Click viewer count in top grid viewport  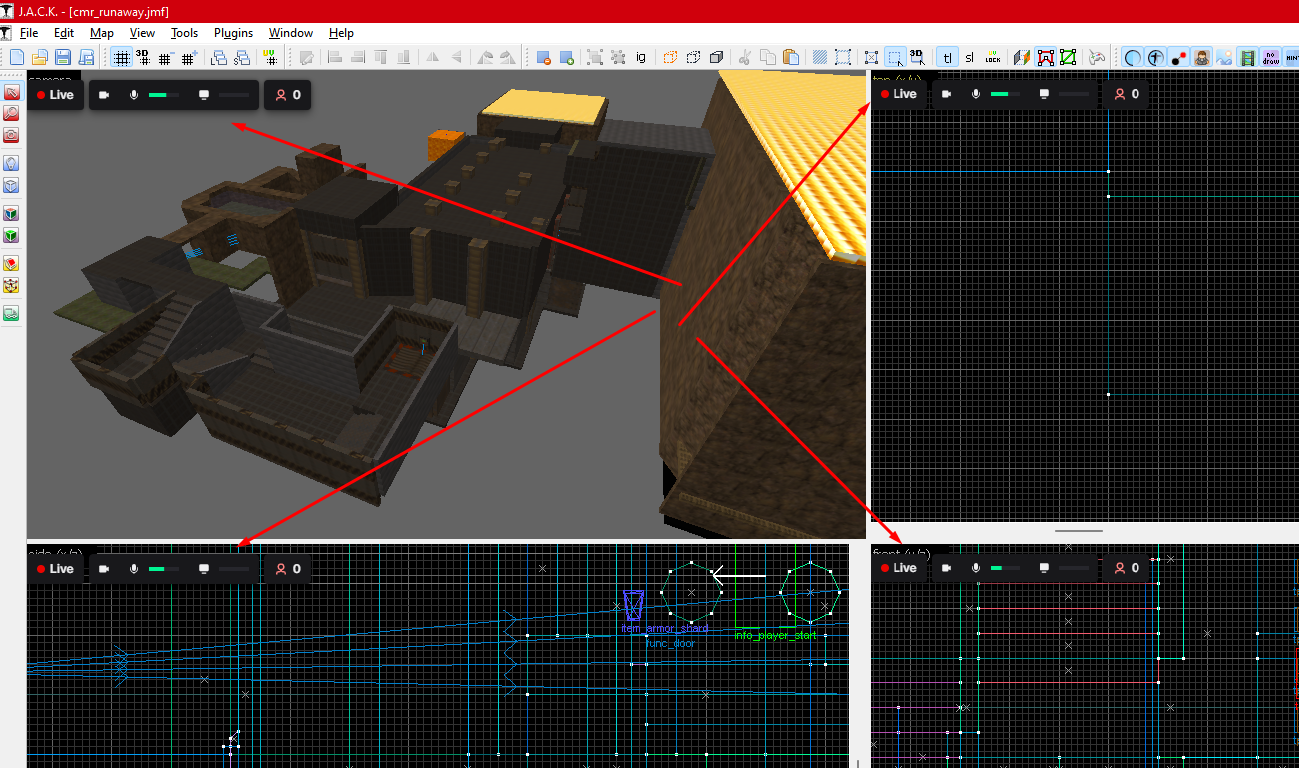[1127, 94]
